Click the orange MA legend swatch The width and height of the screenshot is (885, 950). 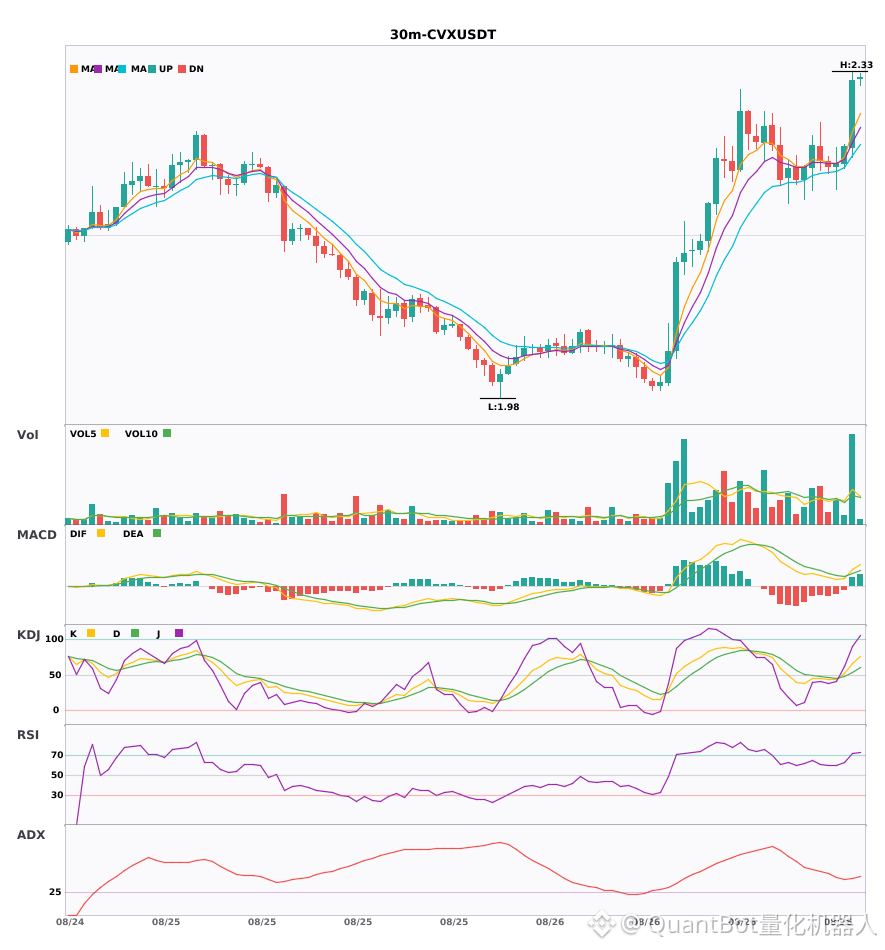(x=74, y=69)
